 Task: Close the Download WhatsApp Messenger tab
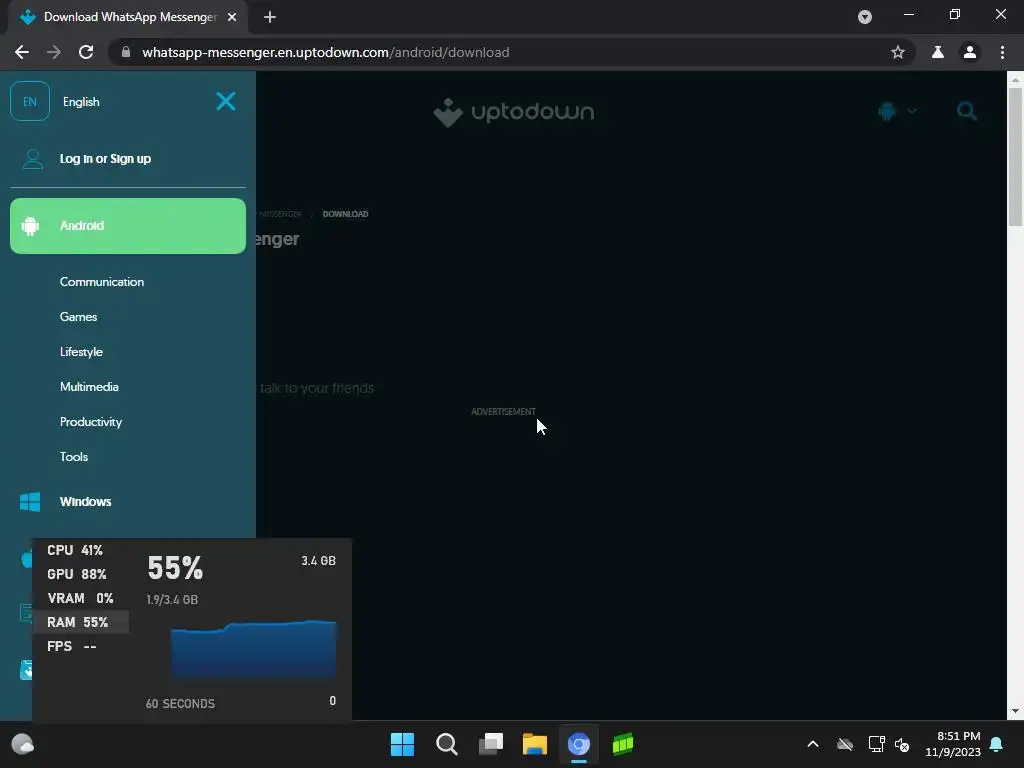[232, 17]
